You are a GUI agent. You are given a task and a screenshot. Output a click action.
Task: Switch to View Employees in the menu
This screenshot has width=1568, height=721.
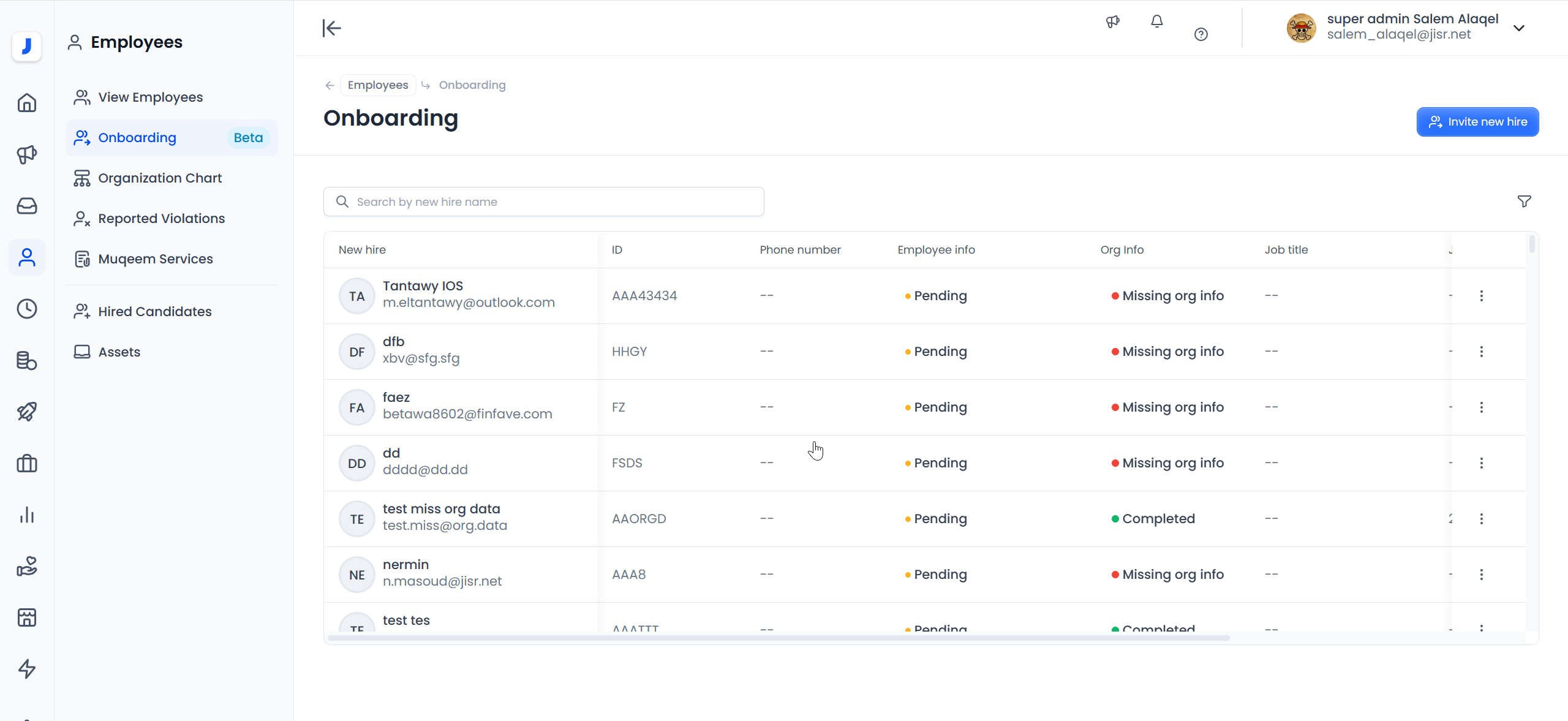(149, 97)
